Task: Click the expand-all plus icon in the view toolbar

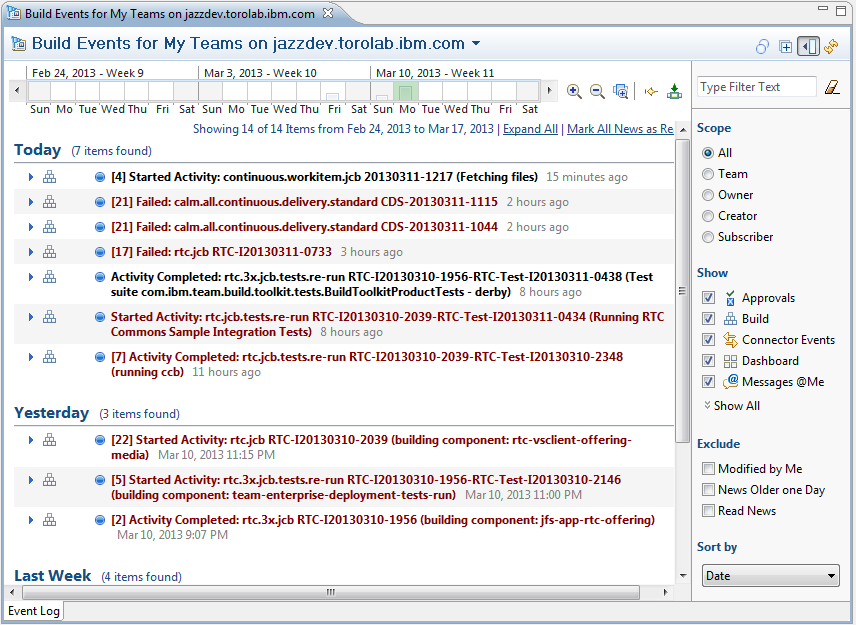Action: pos(786,47)
